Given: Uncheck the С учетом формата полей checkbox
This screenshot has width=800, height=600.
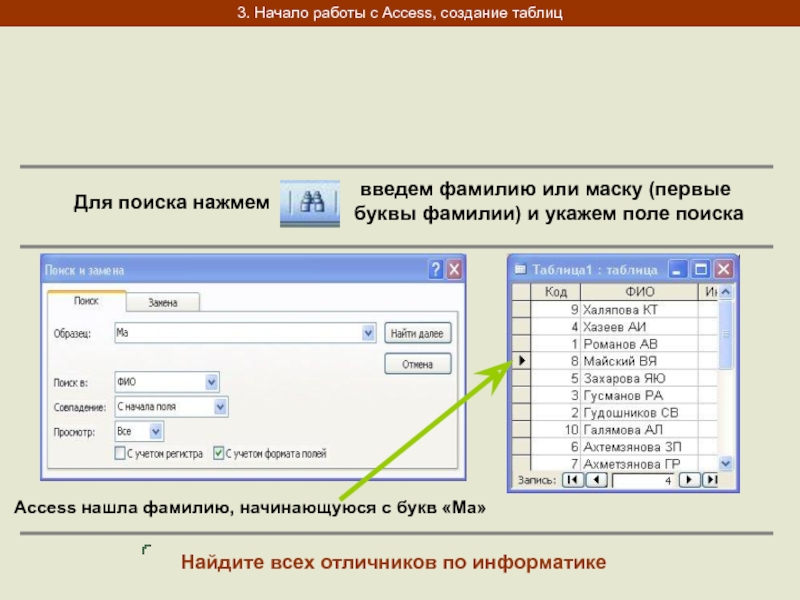Looking at the screenshot, I should tap(218, 453).
